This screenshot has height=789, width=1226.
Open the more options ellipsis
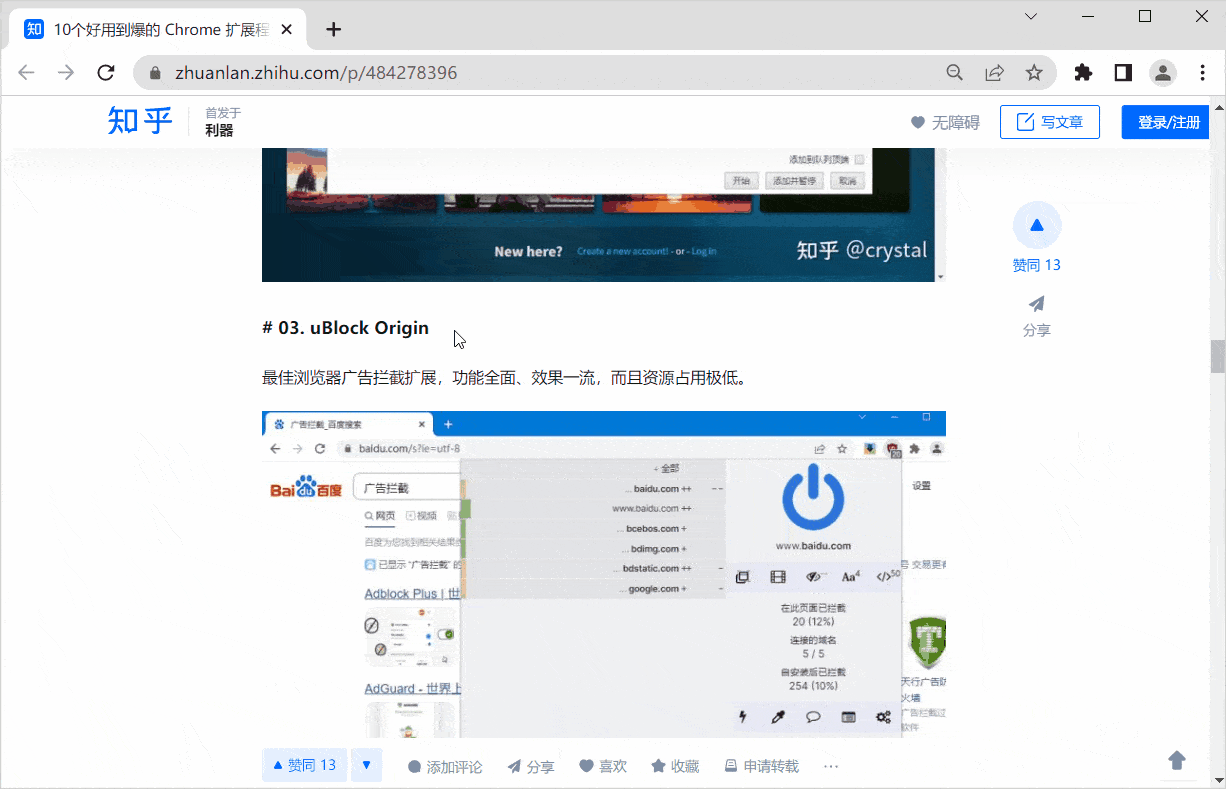831,767
